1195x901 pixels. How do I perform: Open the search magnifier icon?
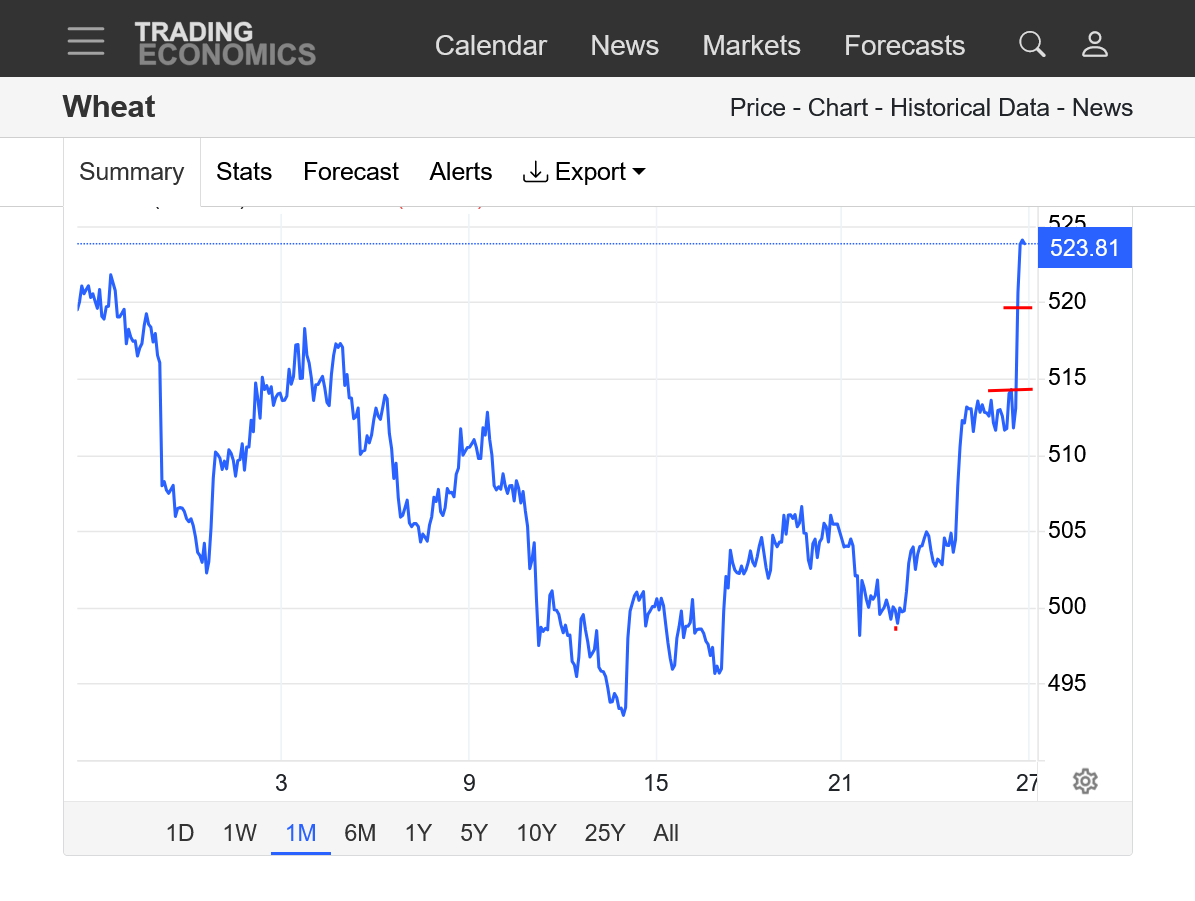coord(1032,44)
